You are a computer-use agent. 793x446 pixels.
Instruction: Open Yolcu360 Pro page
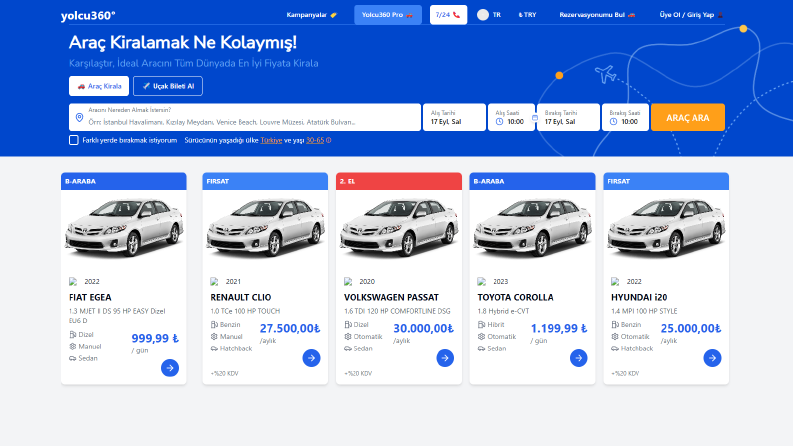click(387, 15)
